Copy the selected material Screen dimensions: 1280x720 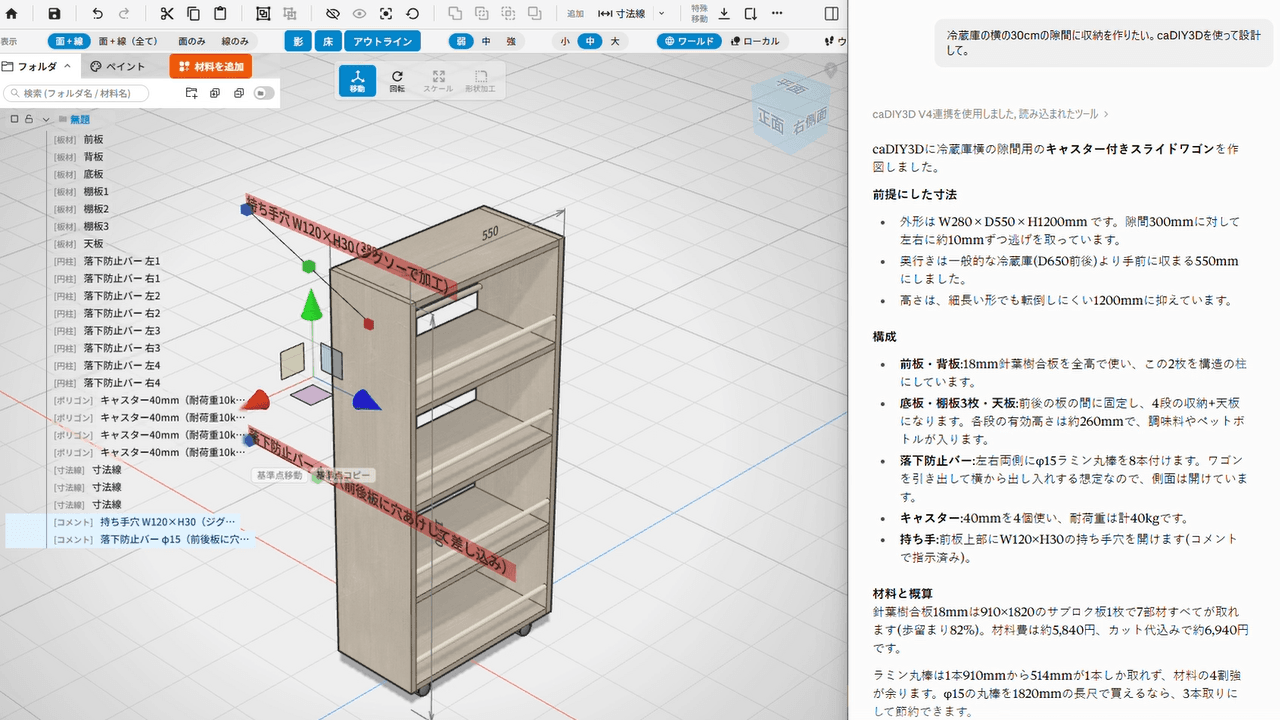point(193,14)
